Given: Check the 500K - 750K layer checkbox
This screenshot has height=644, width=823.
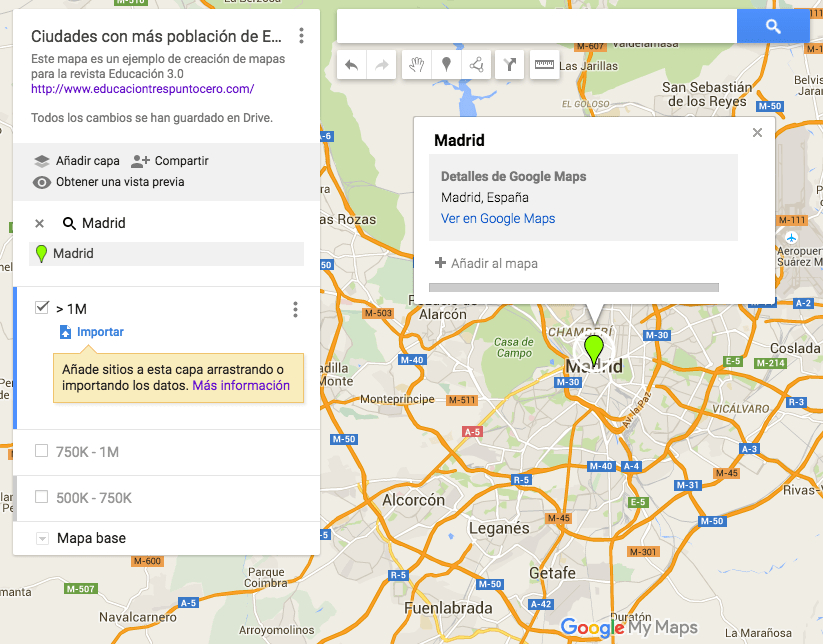Looking at the screenshot, I should (41, 497).
